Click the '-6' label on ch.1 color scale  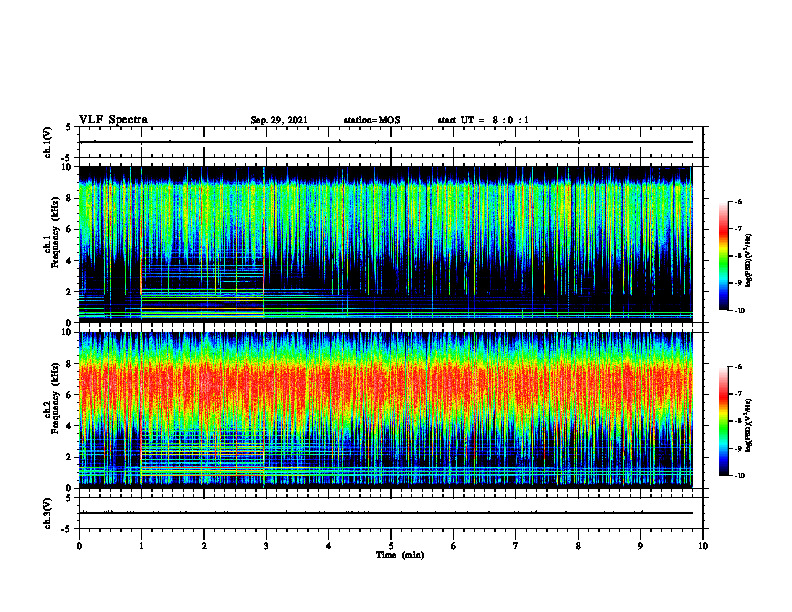[738, 202]
